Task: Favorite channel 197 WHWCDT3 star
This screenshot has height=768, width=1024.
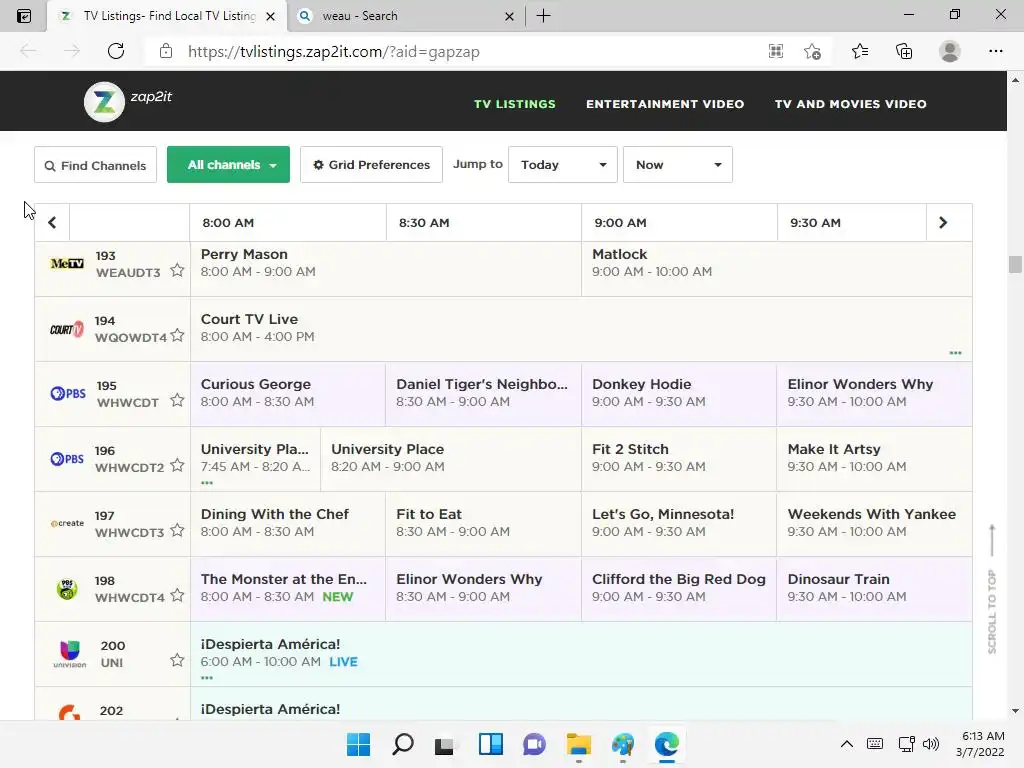Action: 177,530
